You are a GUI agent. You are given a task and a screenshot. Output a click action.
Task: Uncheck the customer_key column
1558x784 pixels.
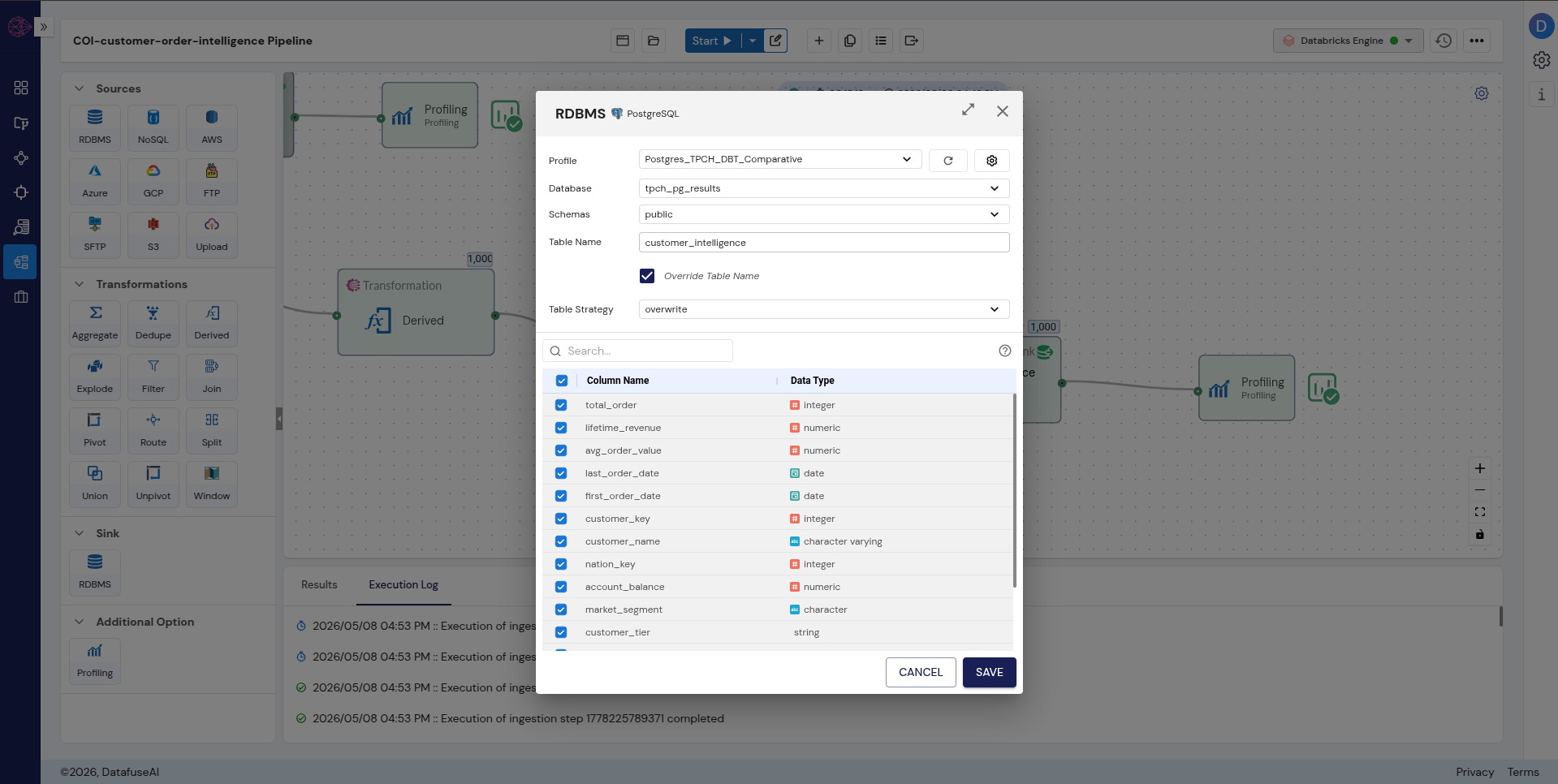(561, 519)
